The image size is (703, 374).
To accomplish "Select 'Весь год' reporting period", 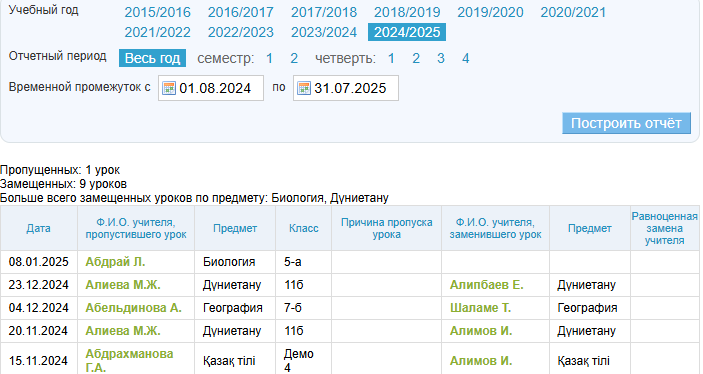I will click(x=152, y=58).
